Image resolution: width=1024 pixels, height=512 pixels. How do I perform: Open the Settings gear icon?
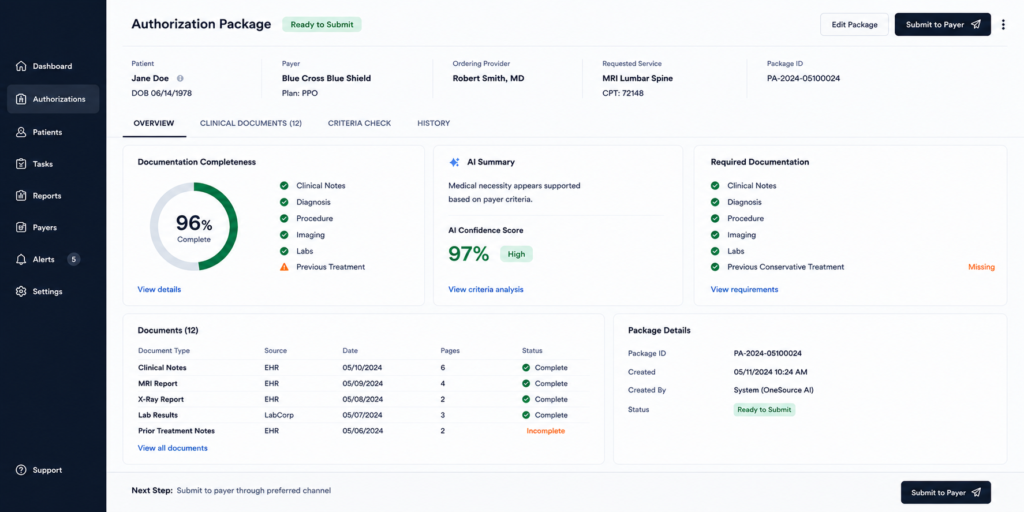tap(21, 291)
